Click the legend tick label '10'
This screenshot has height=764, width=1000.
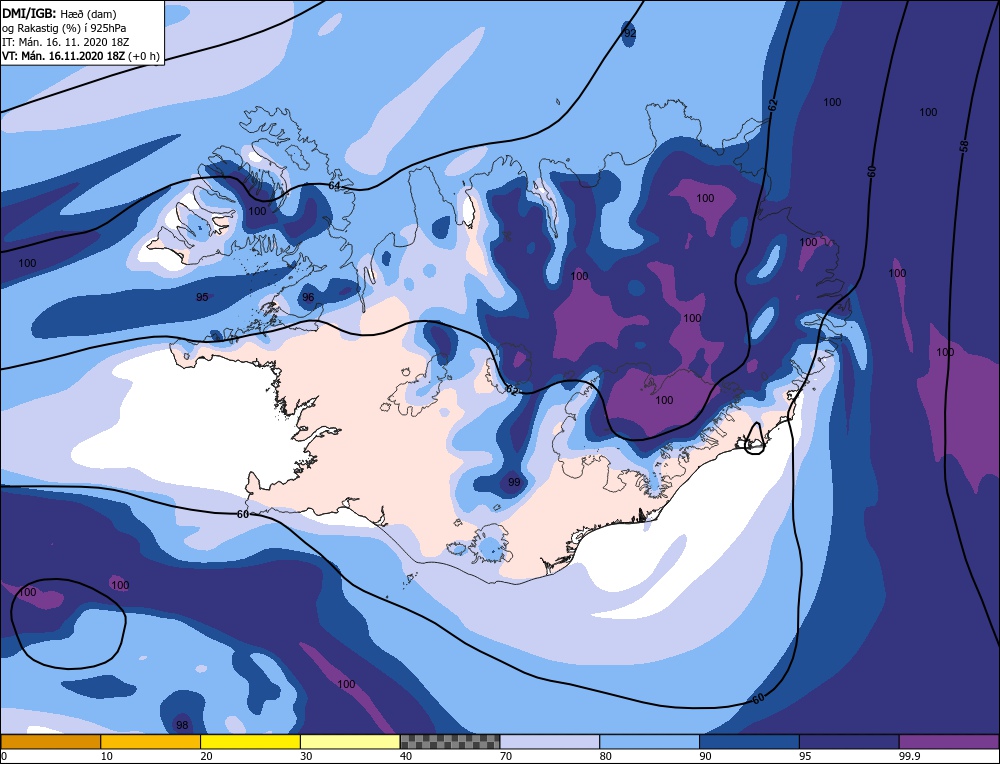(106, 756)
